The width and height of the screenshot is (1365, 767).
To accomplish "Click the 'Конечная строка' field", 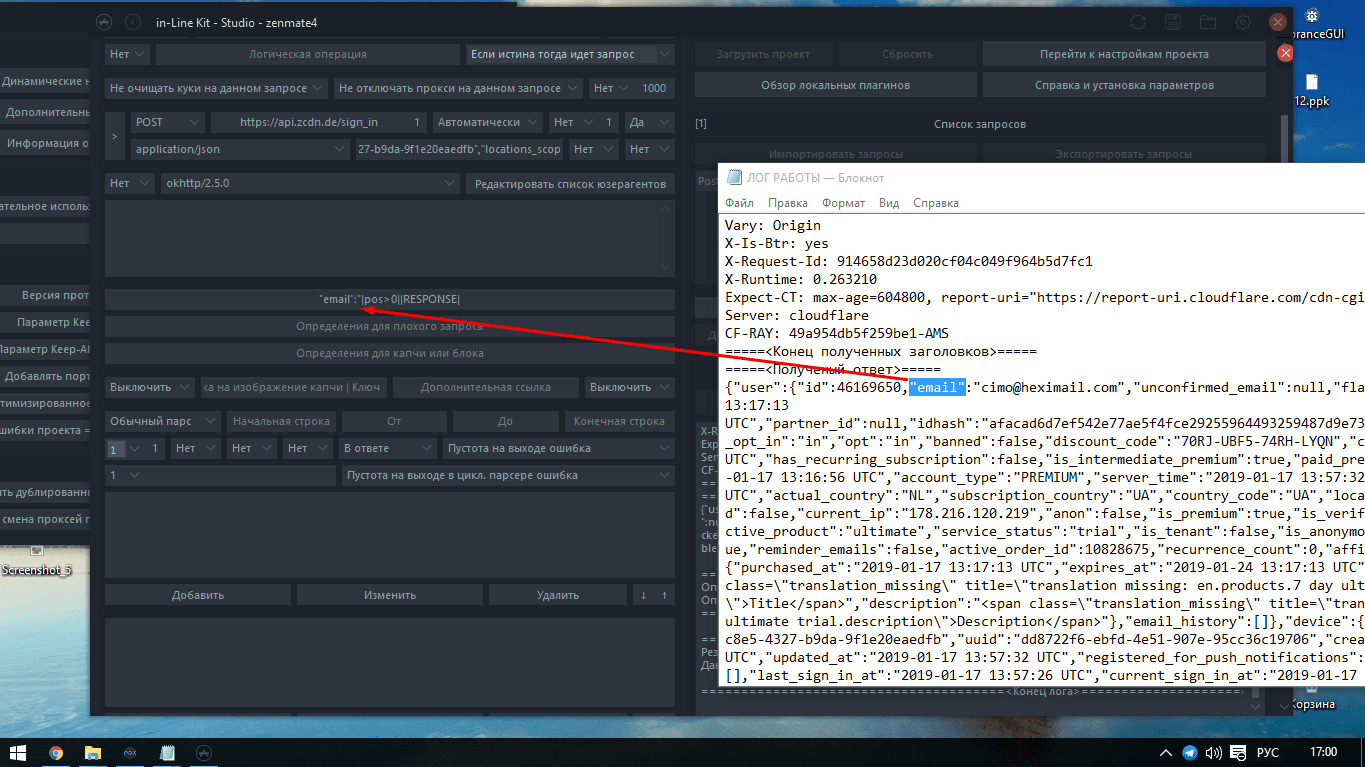I will (x=619, y=421).
